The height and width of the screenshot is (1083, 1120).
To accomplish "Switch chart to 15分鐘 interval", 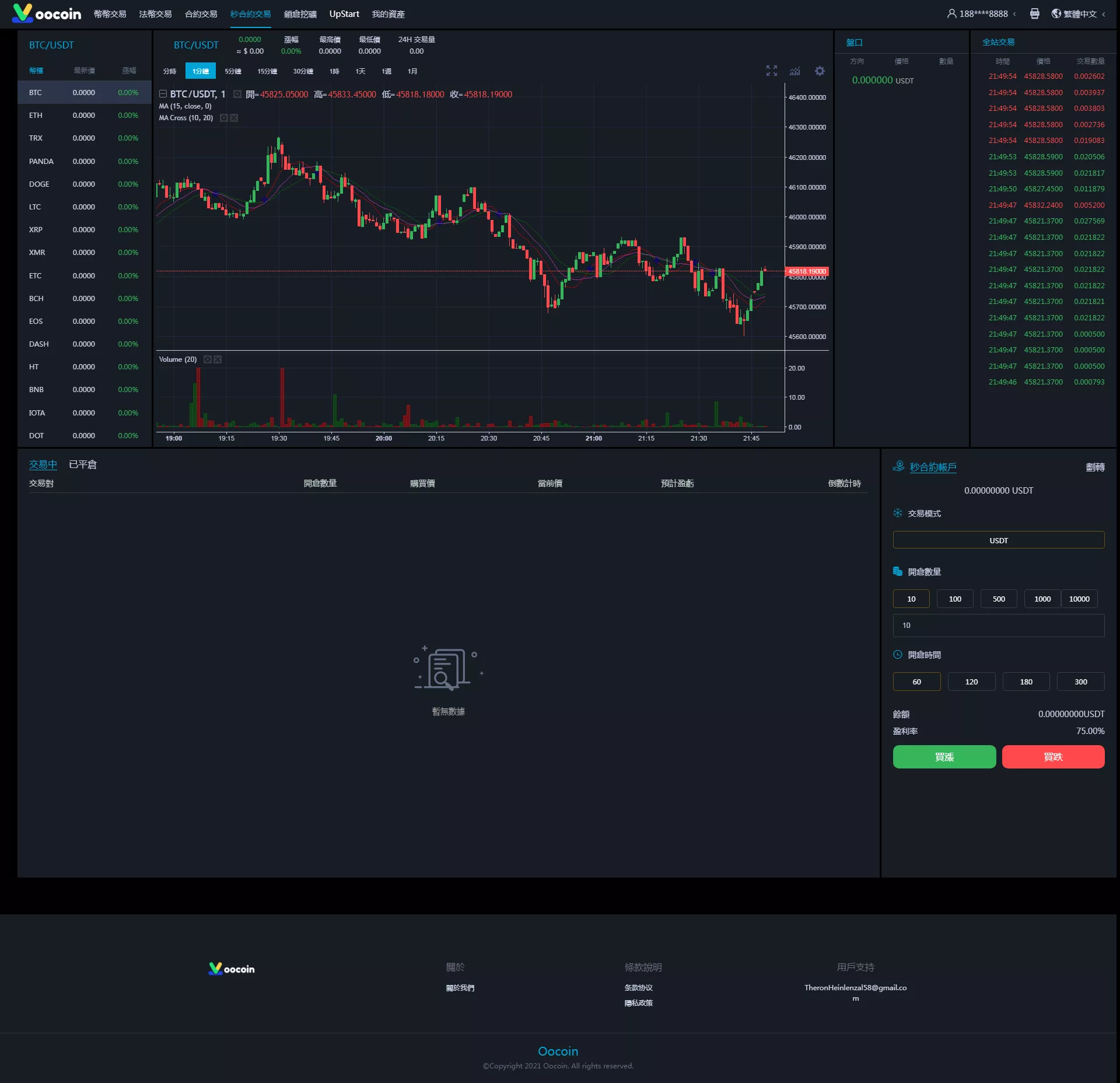I will pos(267,71).
